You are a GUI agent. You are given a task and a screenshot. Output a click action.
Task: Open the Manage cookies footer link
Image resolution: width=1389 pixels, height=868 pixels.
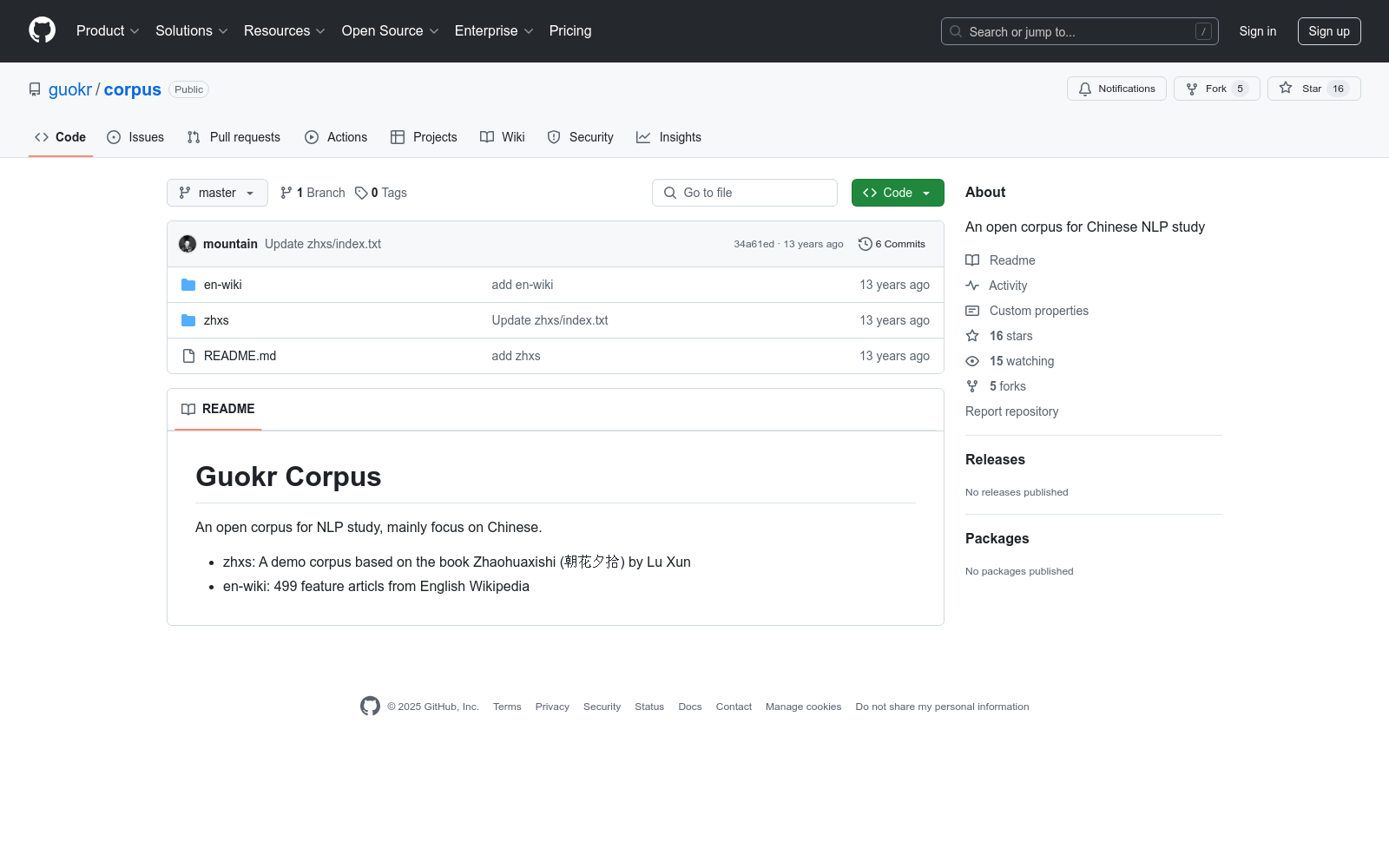tap(803, 707)
